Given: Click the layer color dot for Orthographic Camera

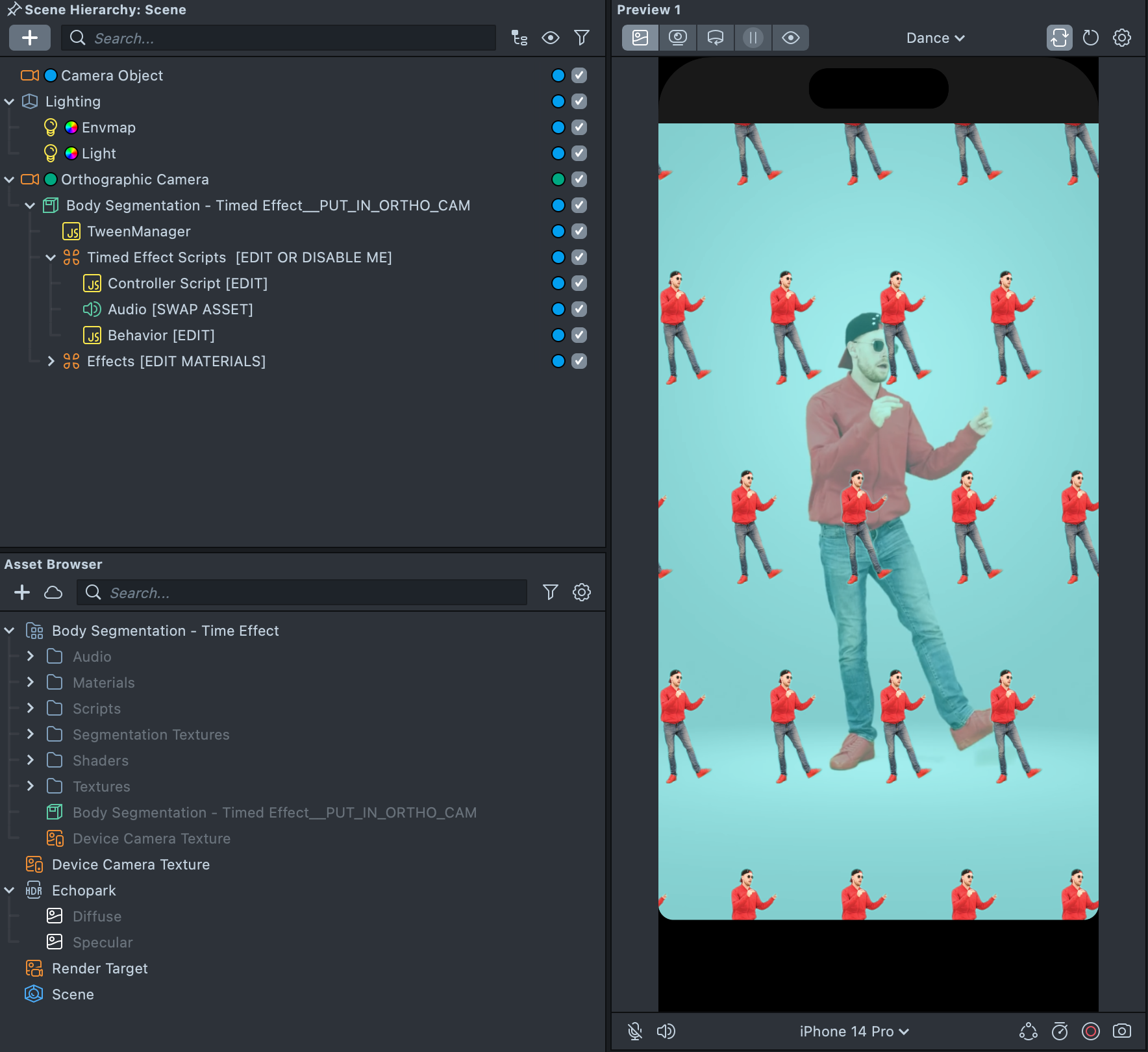Looking at the screenshot, I should [558, 179].
